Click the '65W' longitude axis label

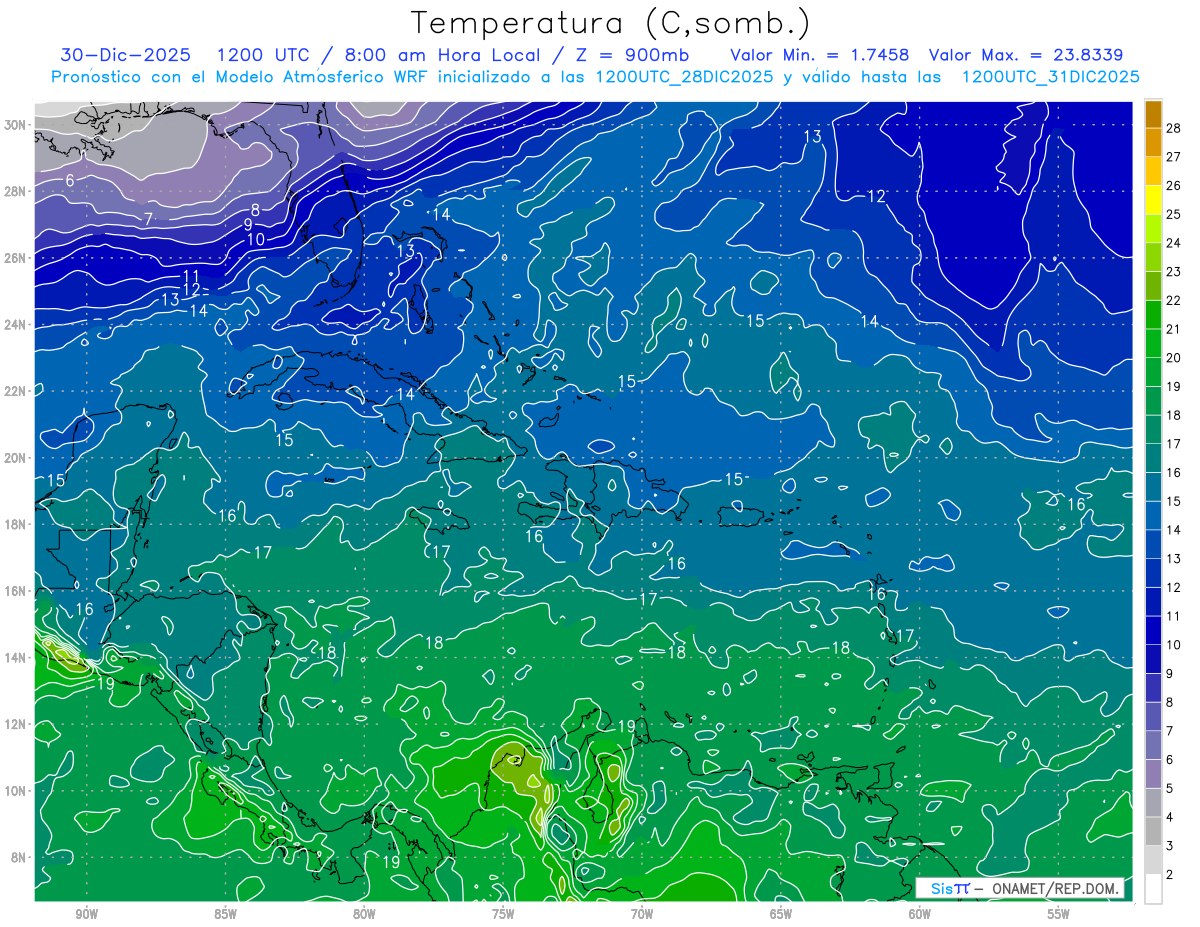point(781,914)
